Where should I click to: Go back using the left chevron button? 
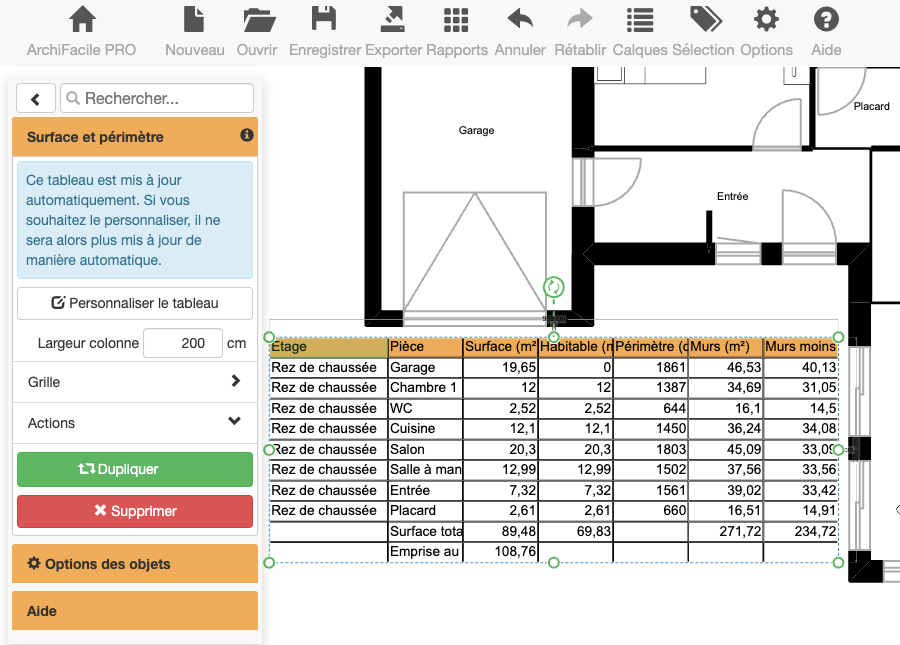pos(36,98)
